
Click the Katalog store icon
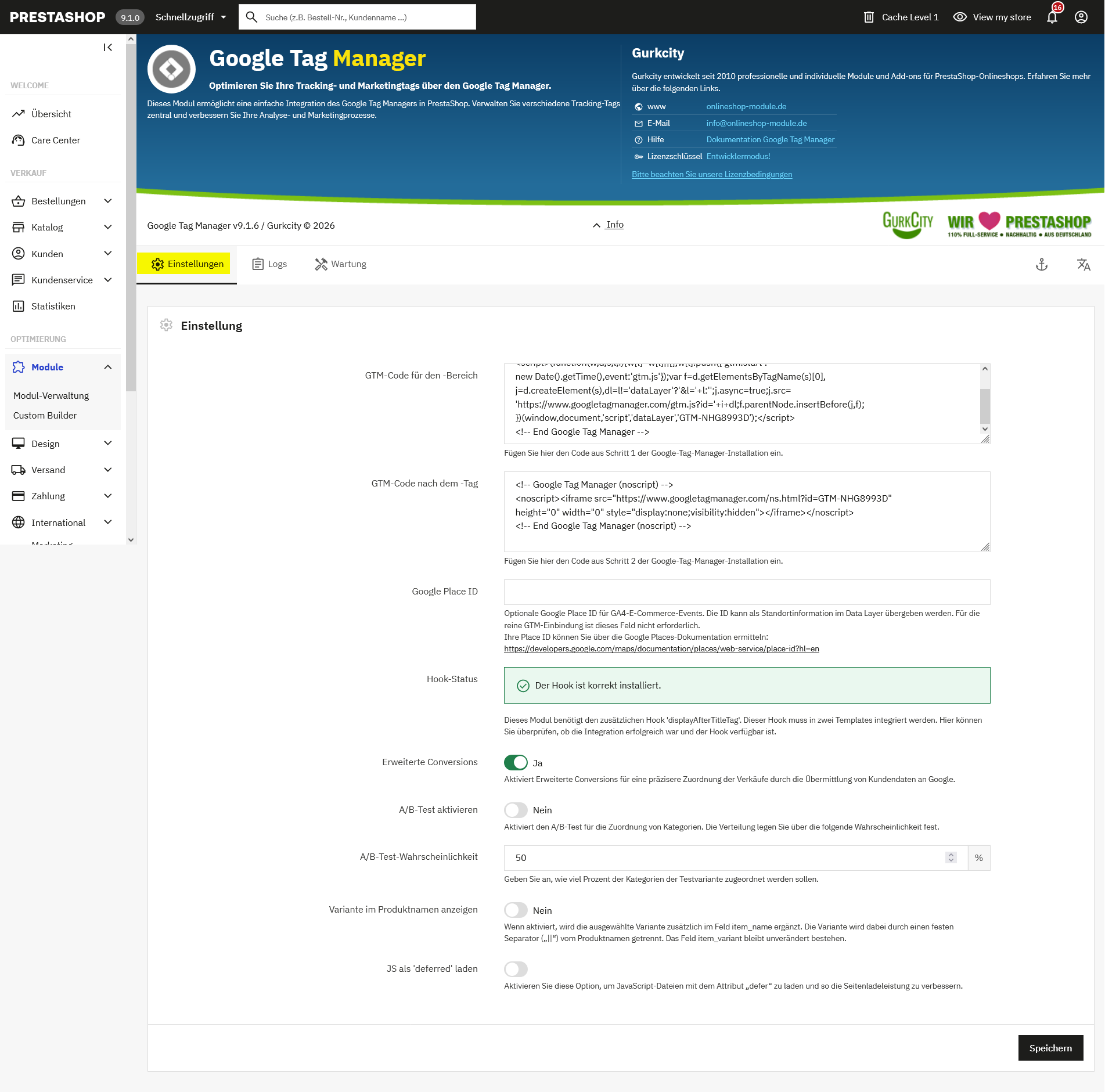point(19,227)
